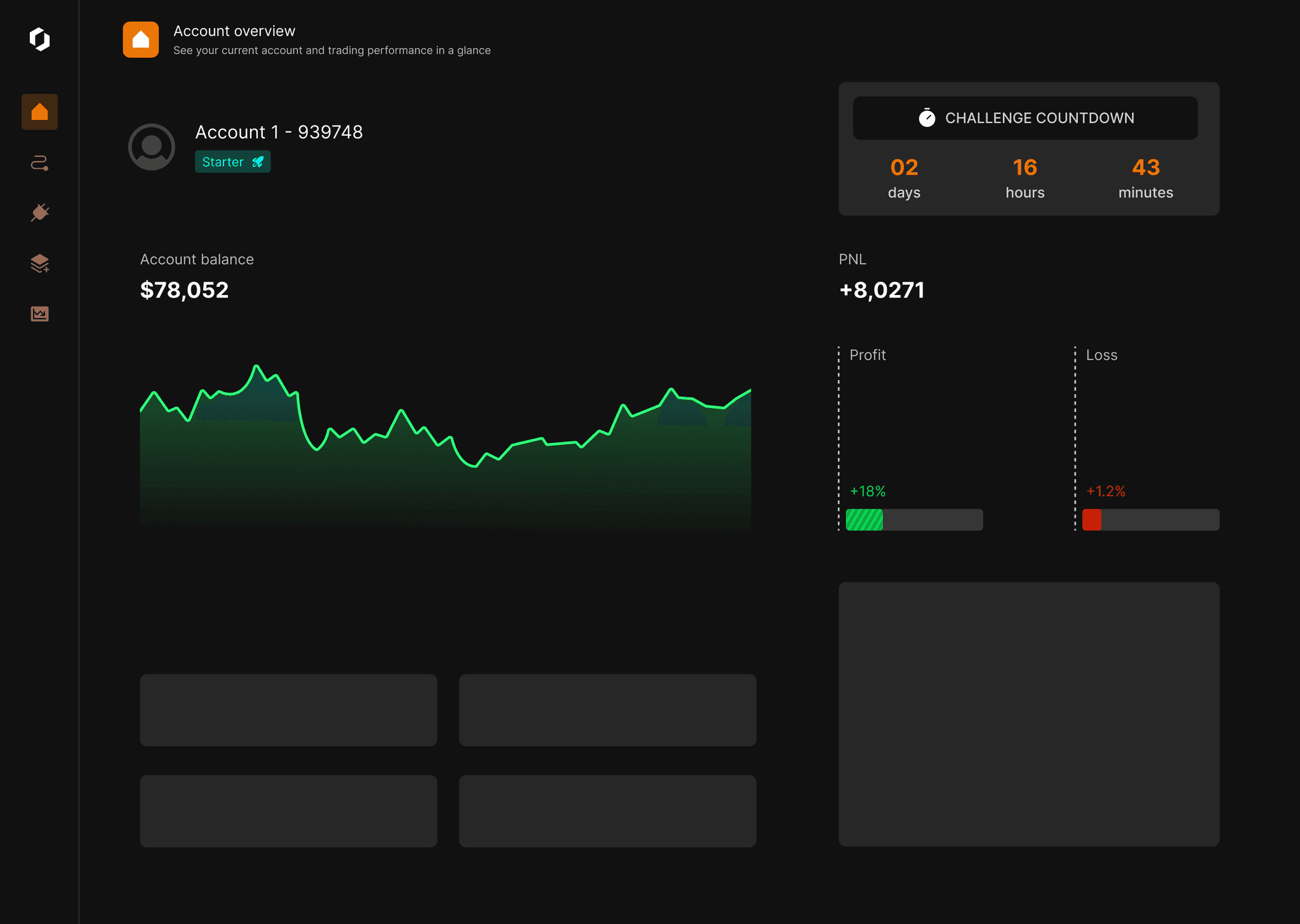
Task: Open the Home sidebar icon
Action: tap(39, 112)
